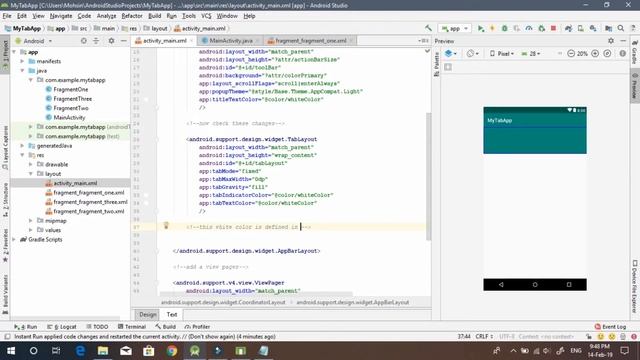This screenshot has width=640, height=360.
Task: Open the TODO tool window
Action: [97, 327]
